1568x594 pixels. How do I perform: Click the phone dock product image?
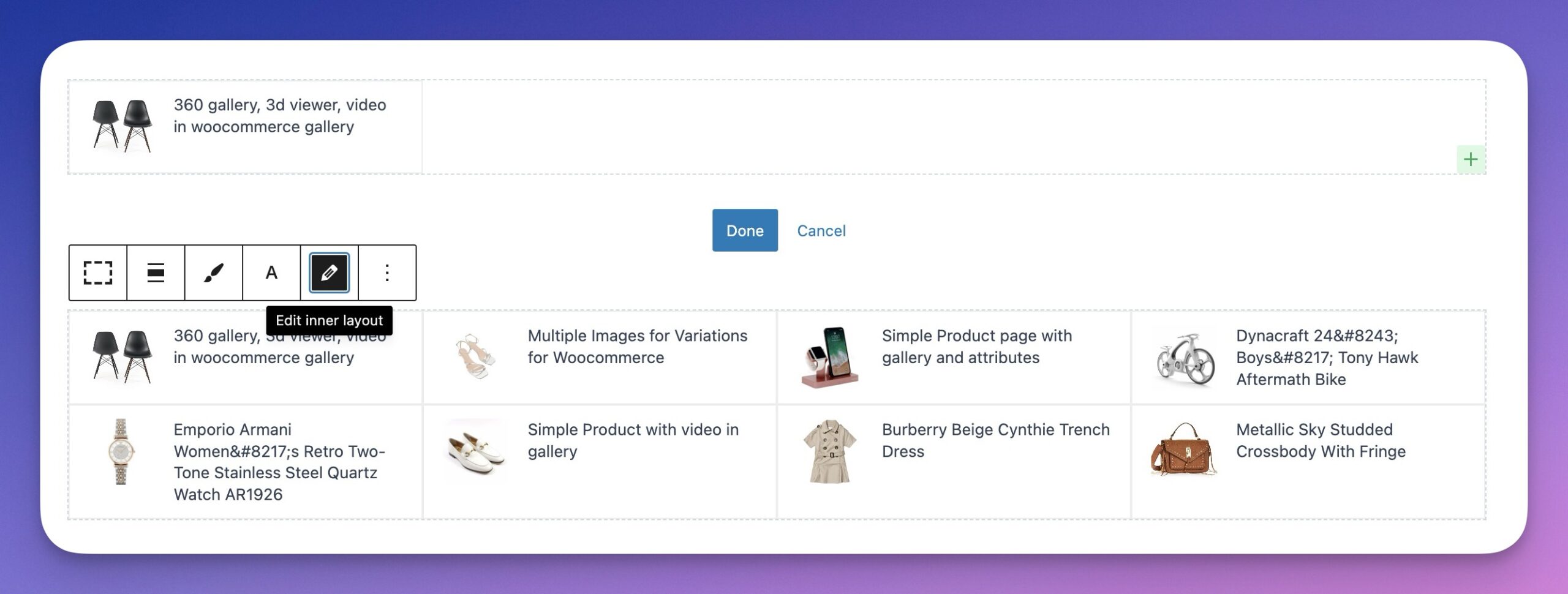[830, 357]
